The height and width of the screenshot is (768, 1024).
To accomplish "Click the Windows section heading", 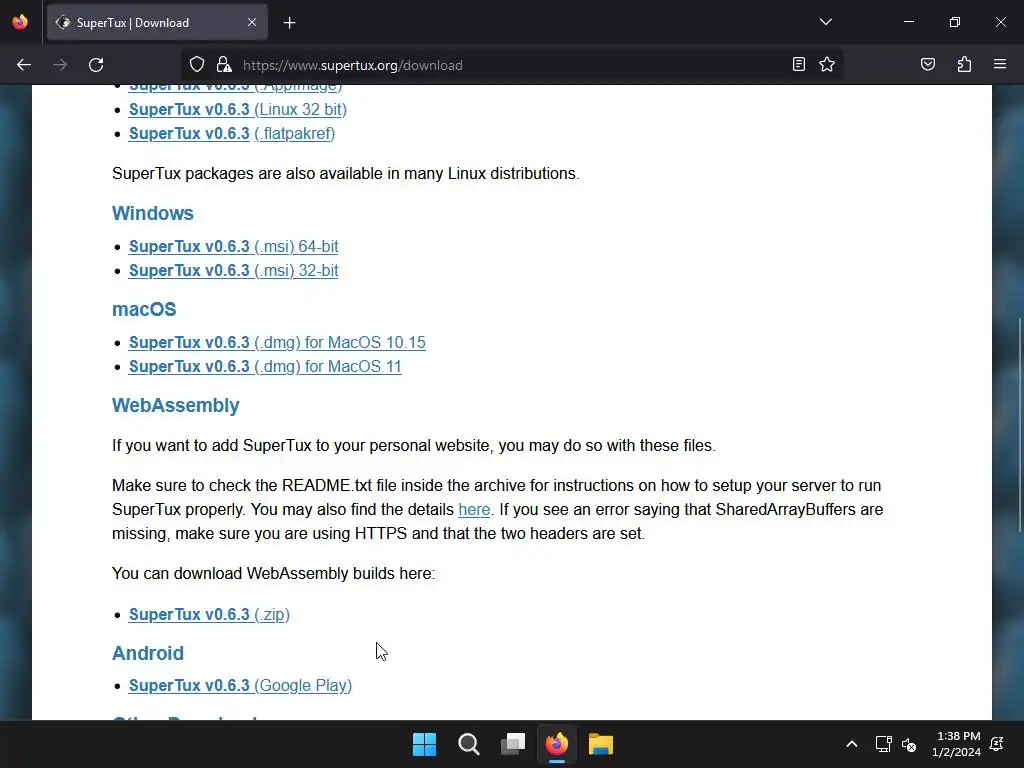I will tap(153, 213).
